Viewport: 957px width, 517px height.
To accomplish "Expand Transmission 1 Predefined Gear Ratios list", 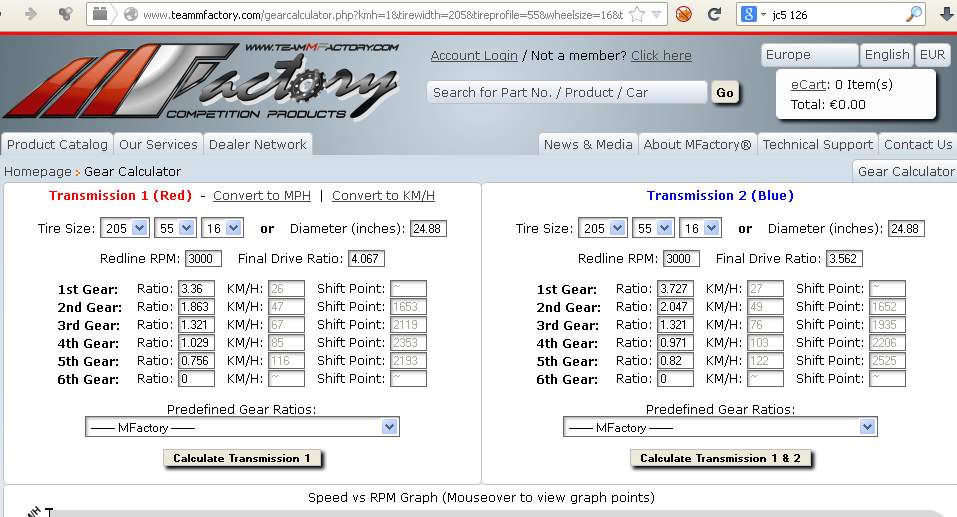I will tap(242, 427).
